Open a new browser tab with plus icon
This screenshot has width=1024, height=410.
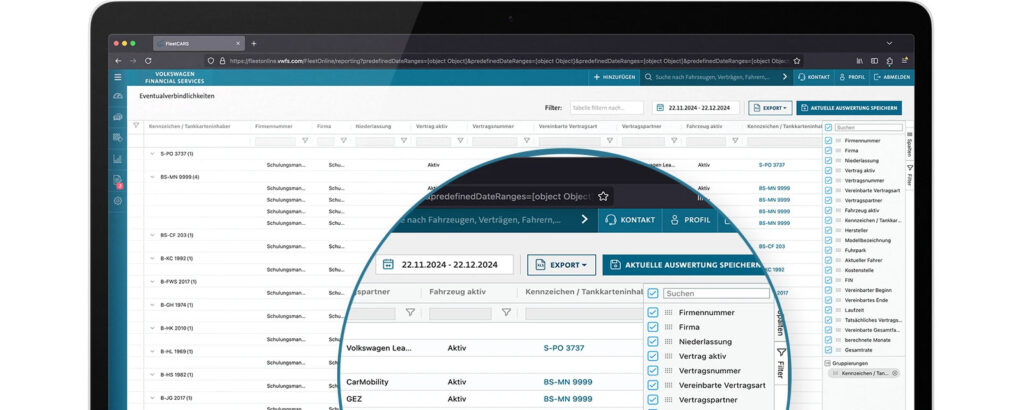tap(254, 44)
